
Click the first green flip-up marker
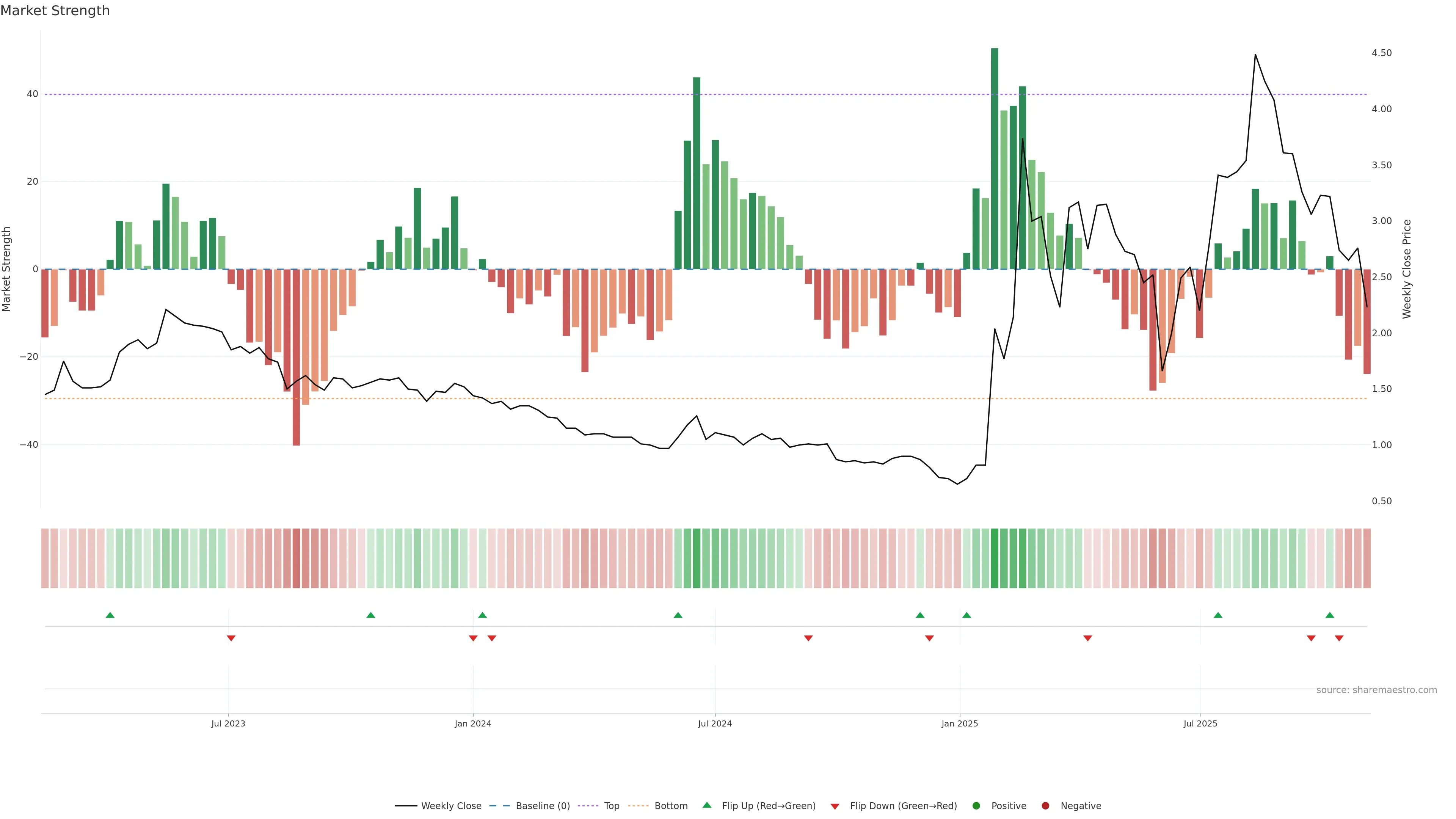click(110, 615)
